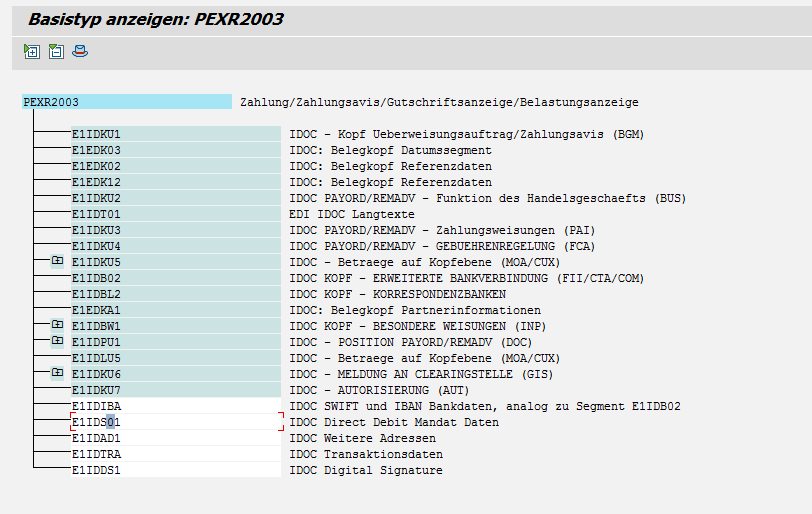
Task: Expand the E1IDBW1 segment node
Action: 57,325
